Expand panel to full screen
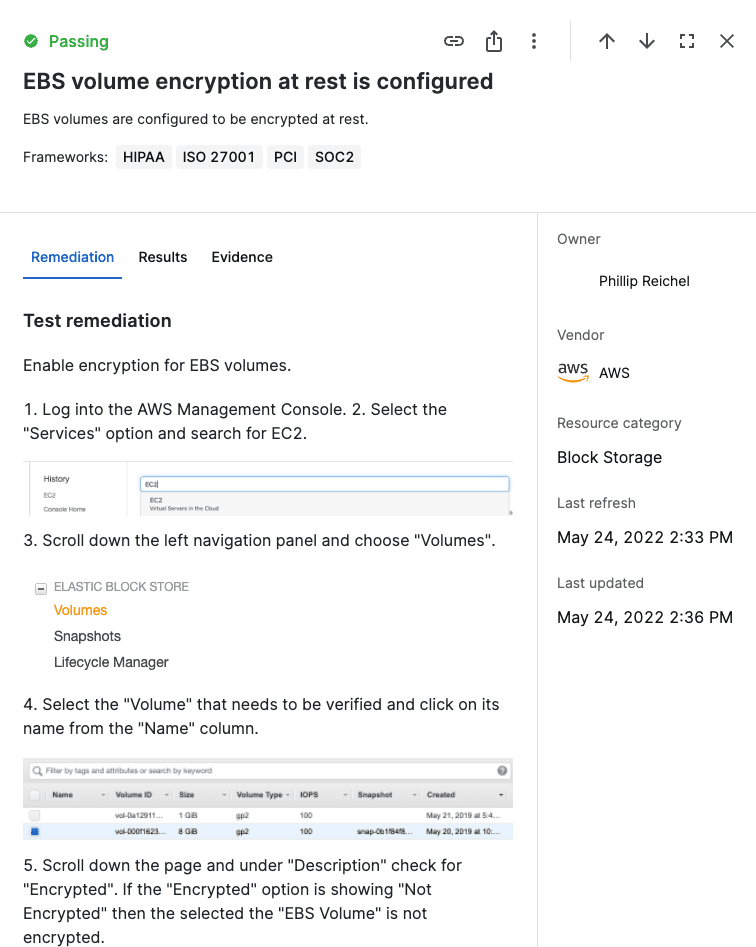Viewport: 756px width, 947px height. pyautogui.click(x=687, y=41)
